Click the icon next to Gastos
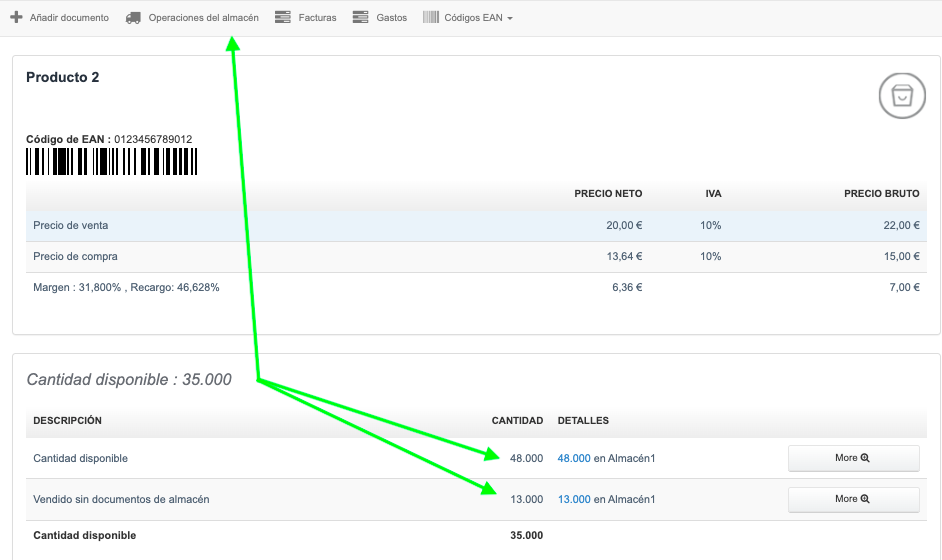This screenshot has height=560, width=942. click(361, 18)
